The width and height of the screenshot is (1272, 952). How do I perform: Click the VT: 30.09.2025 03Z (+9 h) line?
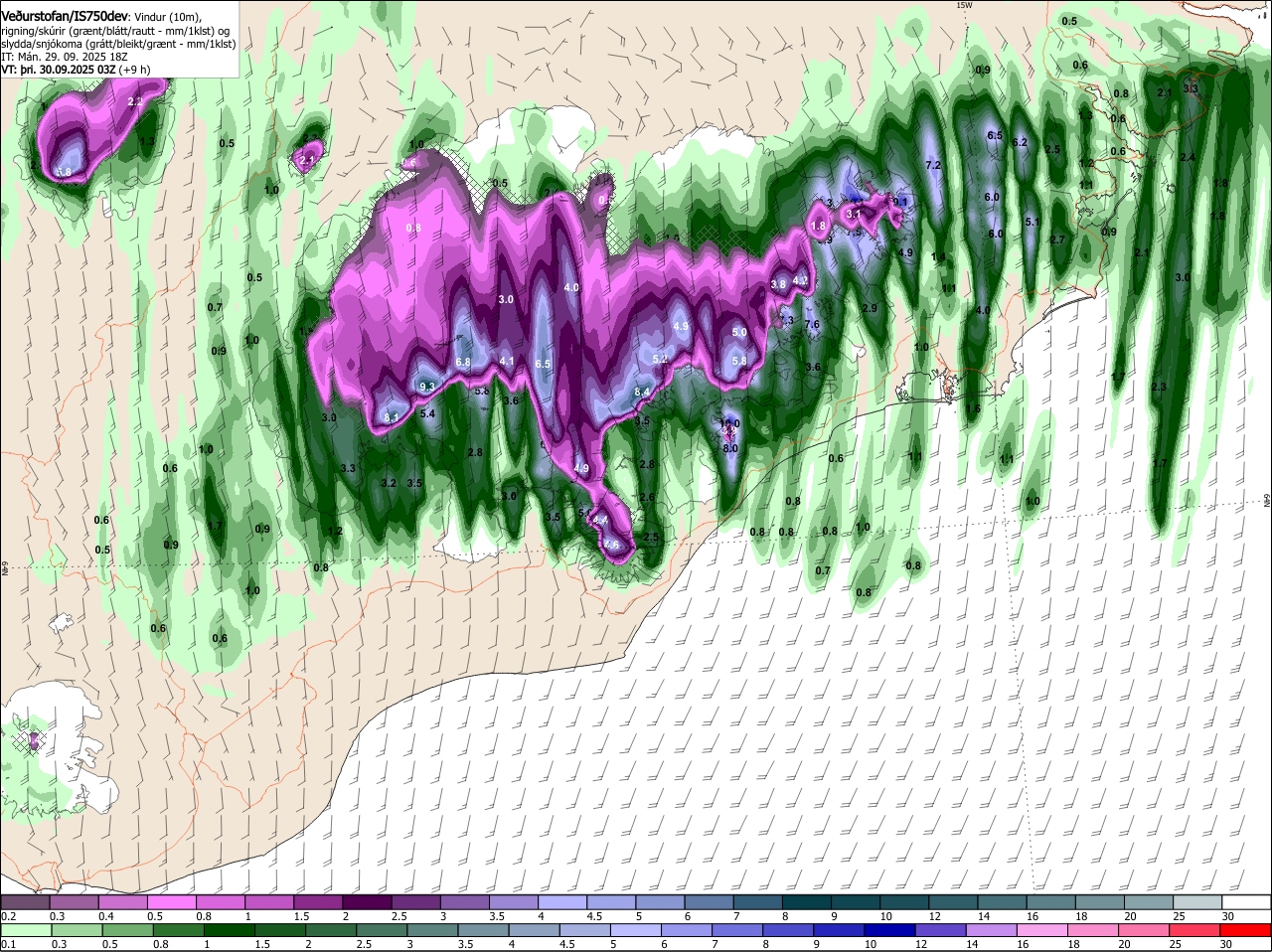click(x=76, y=70)
